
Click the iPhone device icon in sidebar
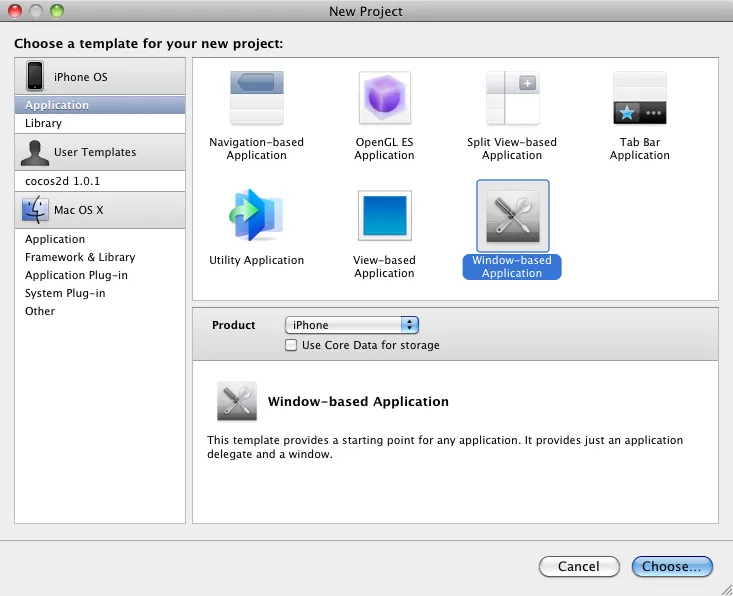pyautogui.click(x=35, y=76)
